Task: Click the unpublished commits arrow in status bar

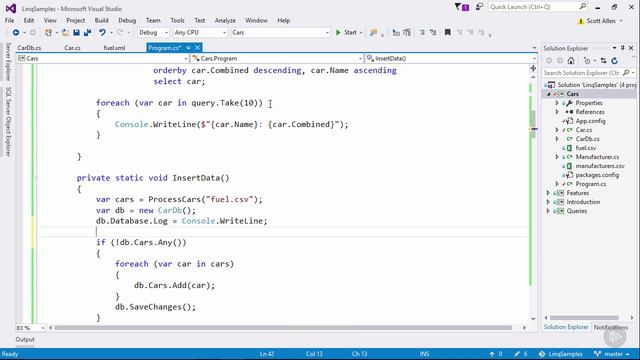Action: coord(492,354)
